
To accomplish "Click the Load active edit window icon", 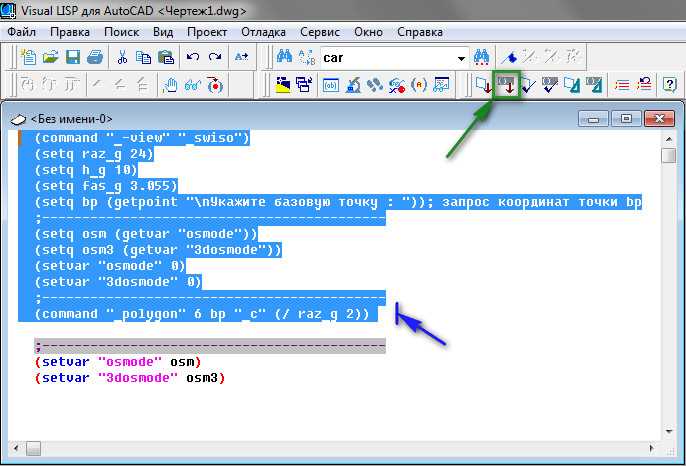I will (x=485, y=85).
